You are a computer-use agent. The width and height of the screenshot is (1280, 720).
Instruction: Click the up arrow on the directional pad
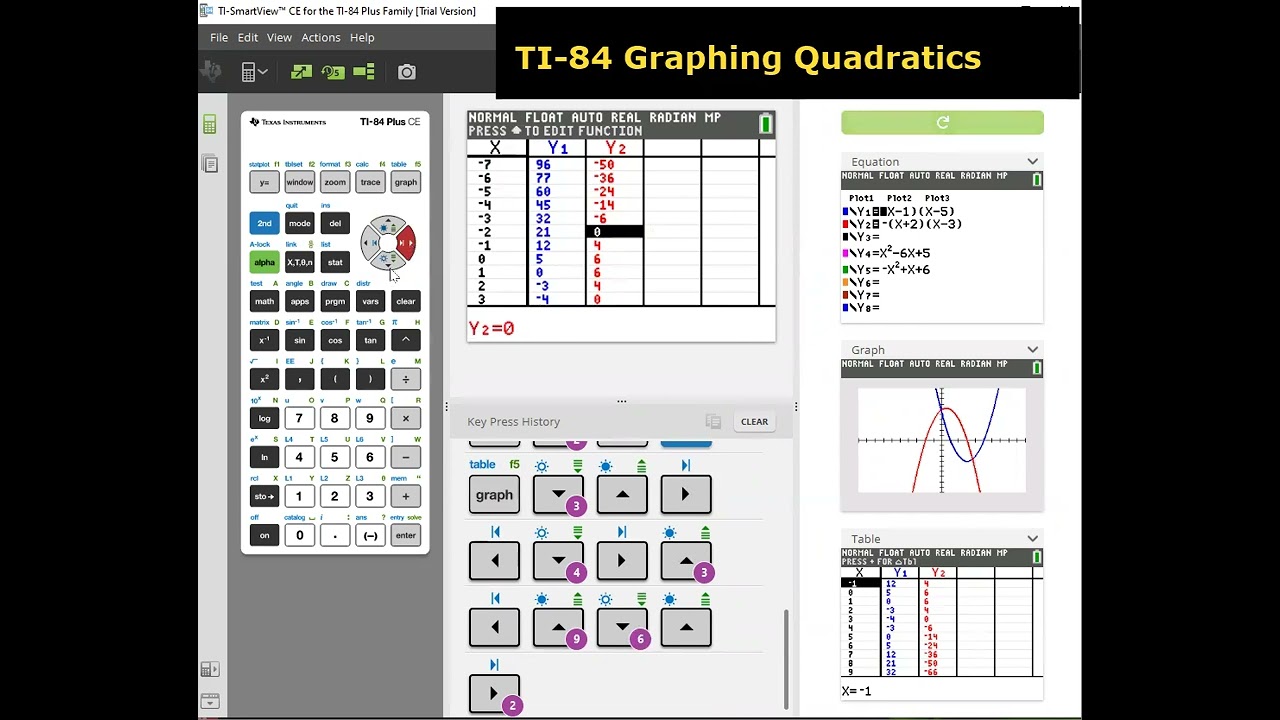click(x=388, y=224)
